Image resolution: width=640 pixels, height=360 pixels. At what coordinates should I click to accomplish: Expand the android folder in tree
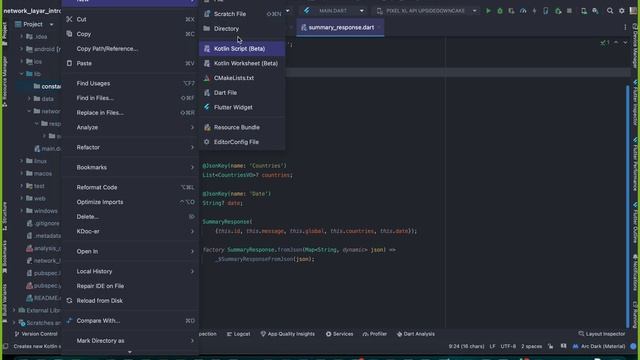22,49
